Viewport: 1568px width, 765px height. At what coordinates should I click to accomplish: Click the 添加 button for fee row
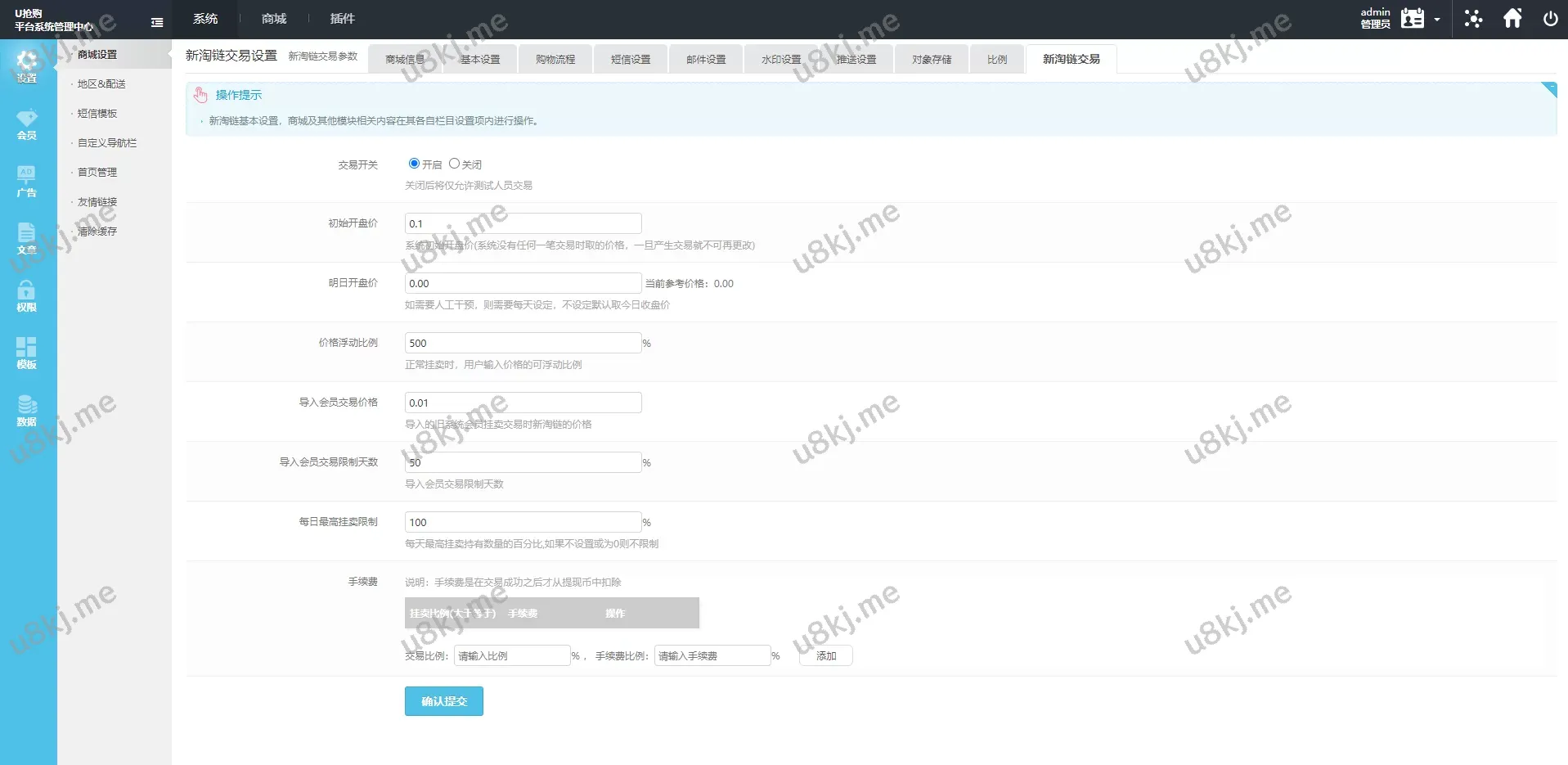tap(826, 656)
